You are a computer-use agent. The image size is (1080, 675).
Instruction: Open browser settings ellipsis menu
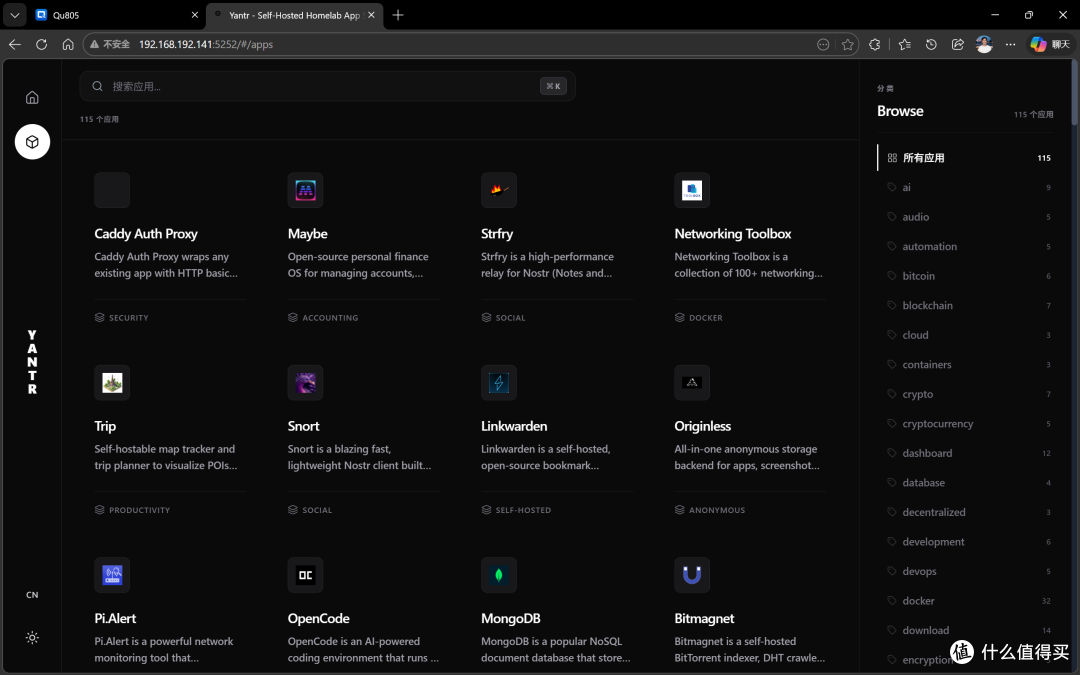pos(1010,44)
